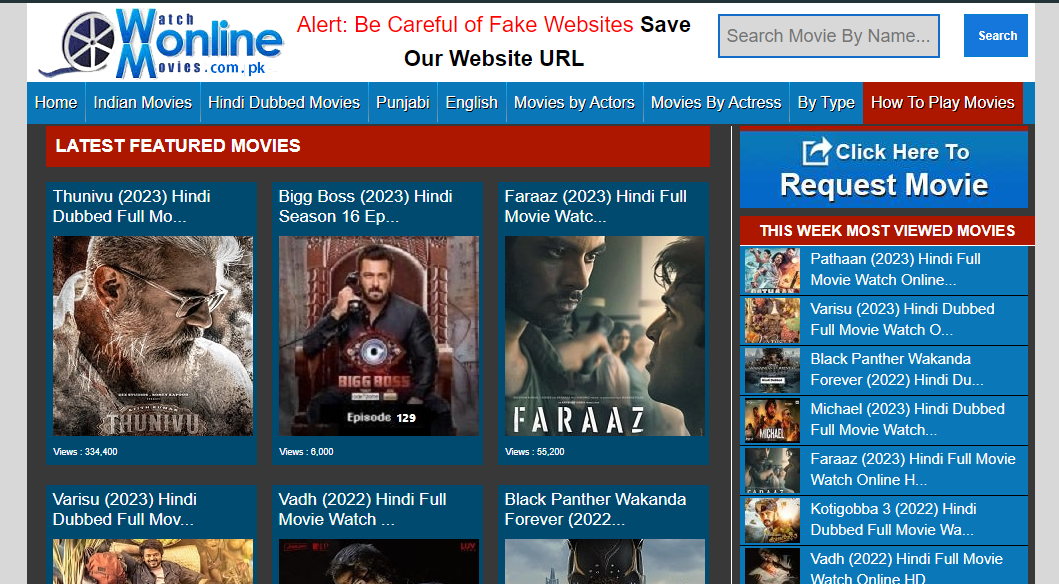This screenshot has width=1059, height=584.
Task: Select Hindi Dubbed Movies in navigation
Action: tap(284, 103)
